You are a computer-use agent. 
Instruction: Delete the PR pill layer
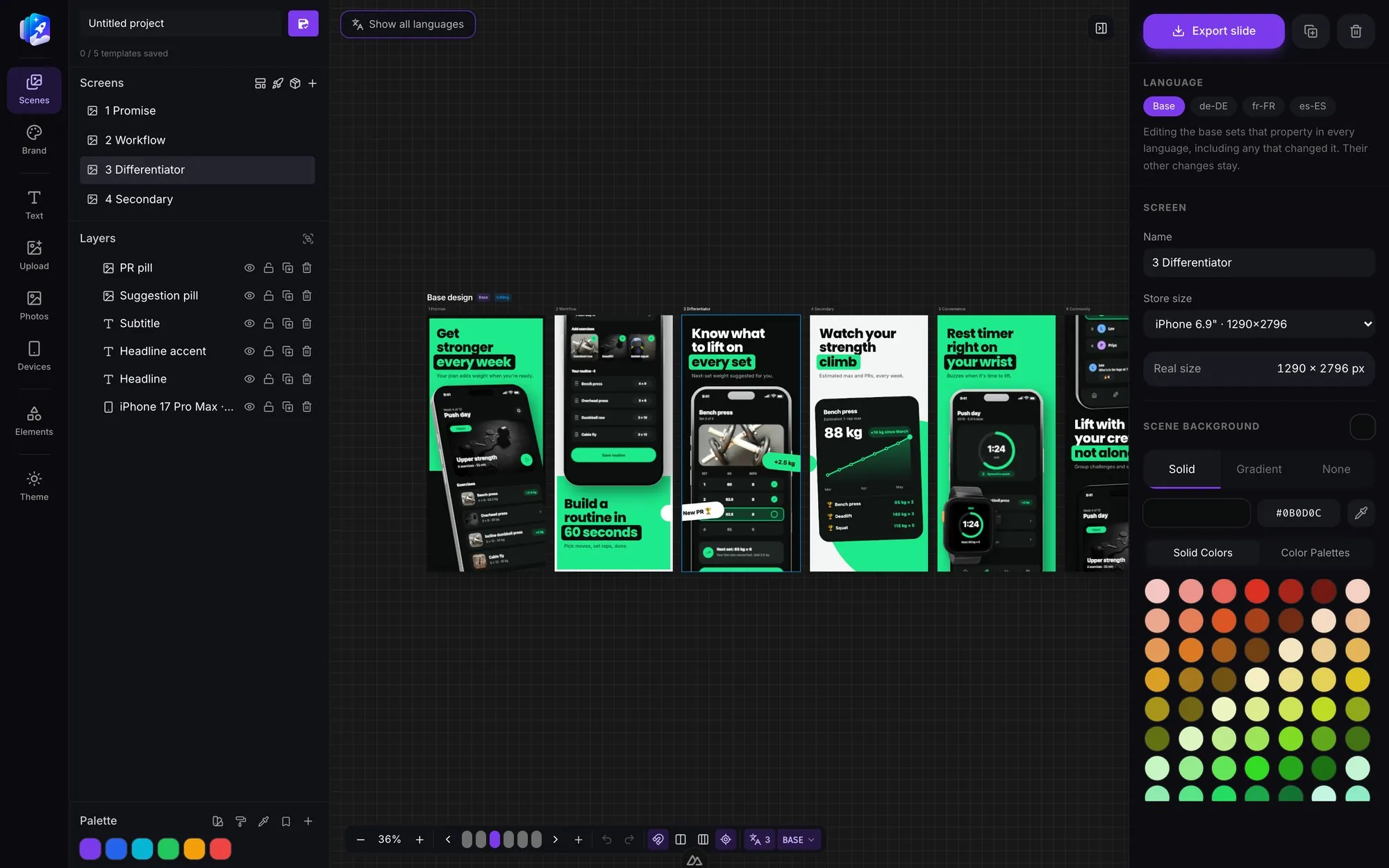(x=307, y=268)
